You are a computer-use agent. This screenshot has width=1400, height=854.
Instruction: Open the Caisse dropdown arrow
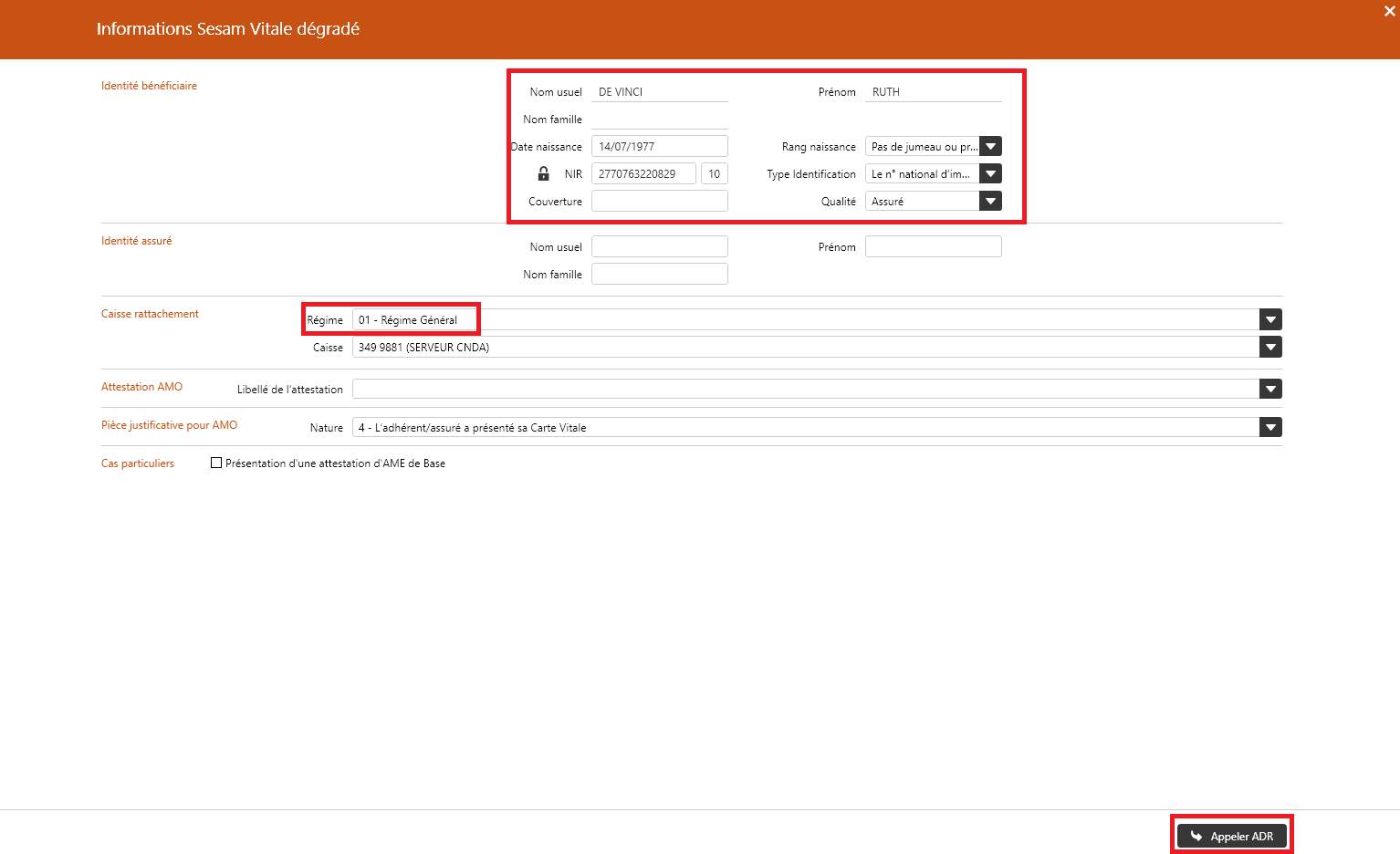point(1270,347)
